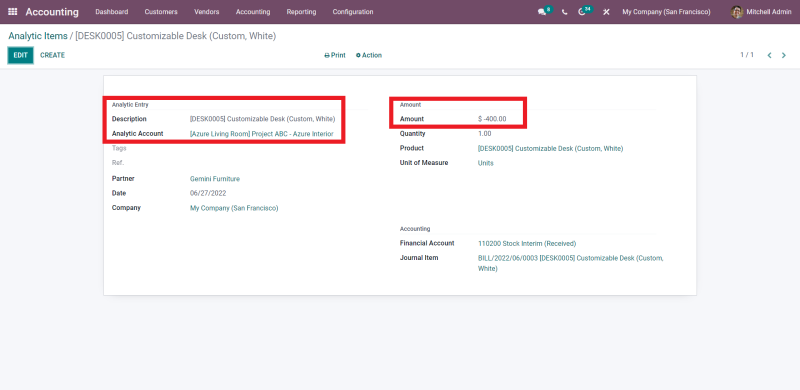Click the Tags field label
This screenshot has height=390, width=800.
click(x=119, y=148)
